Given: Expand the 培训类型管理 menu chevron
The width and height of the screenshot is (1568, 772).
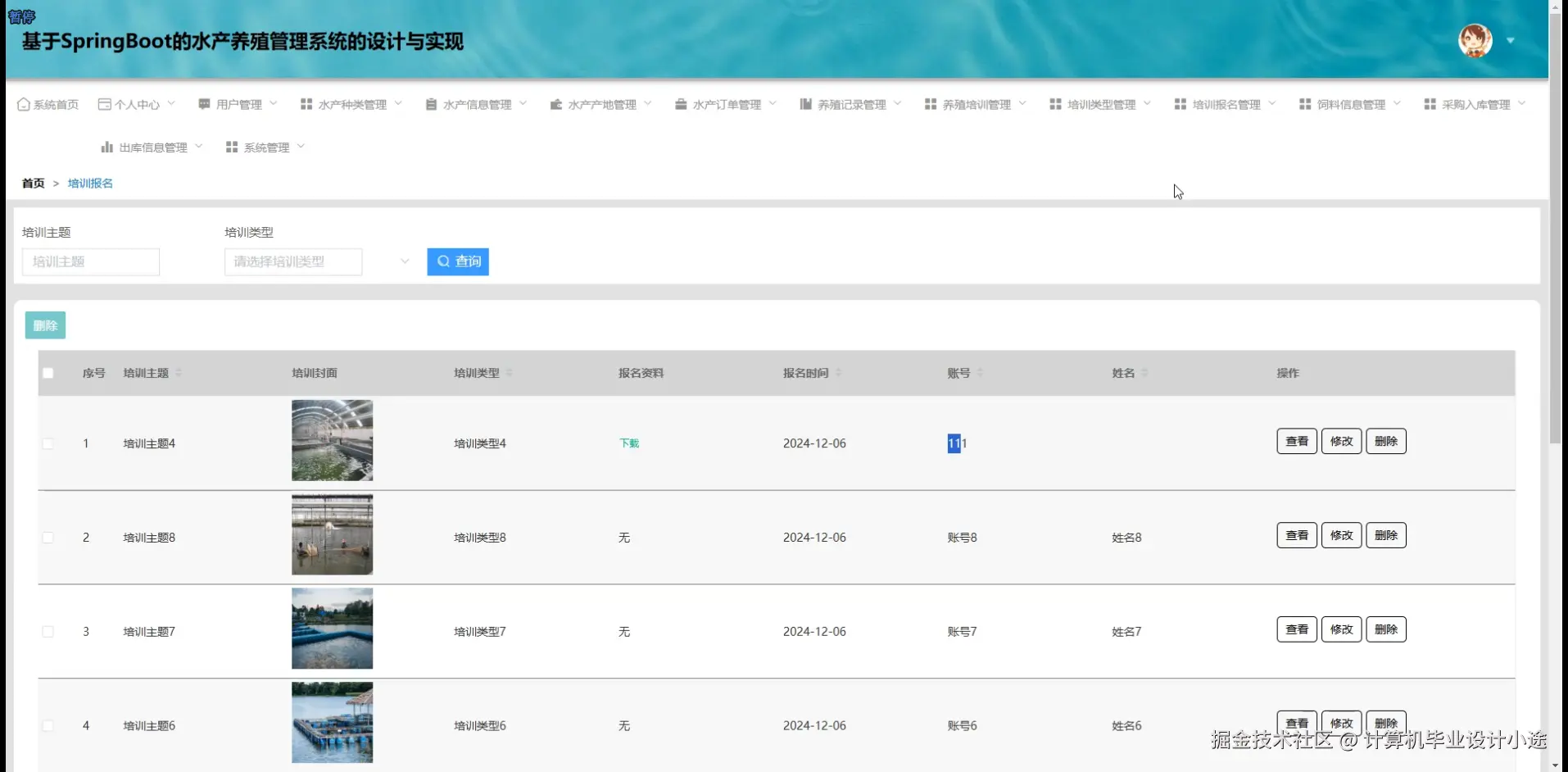Looking at the screenshot, I should click(1148, 103).
